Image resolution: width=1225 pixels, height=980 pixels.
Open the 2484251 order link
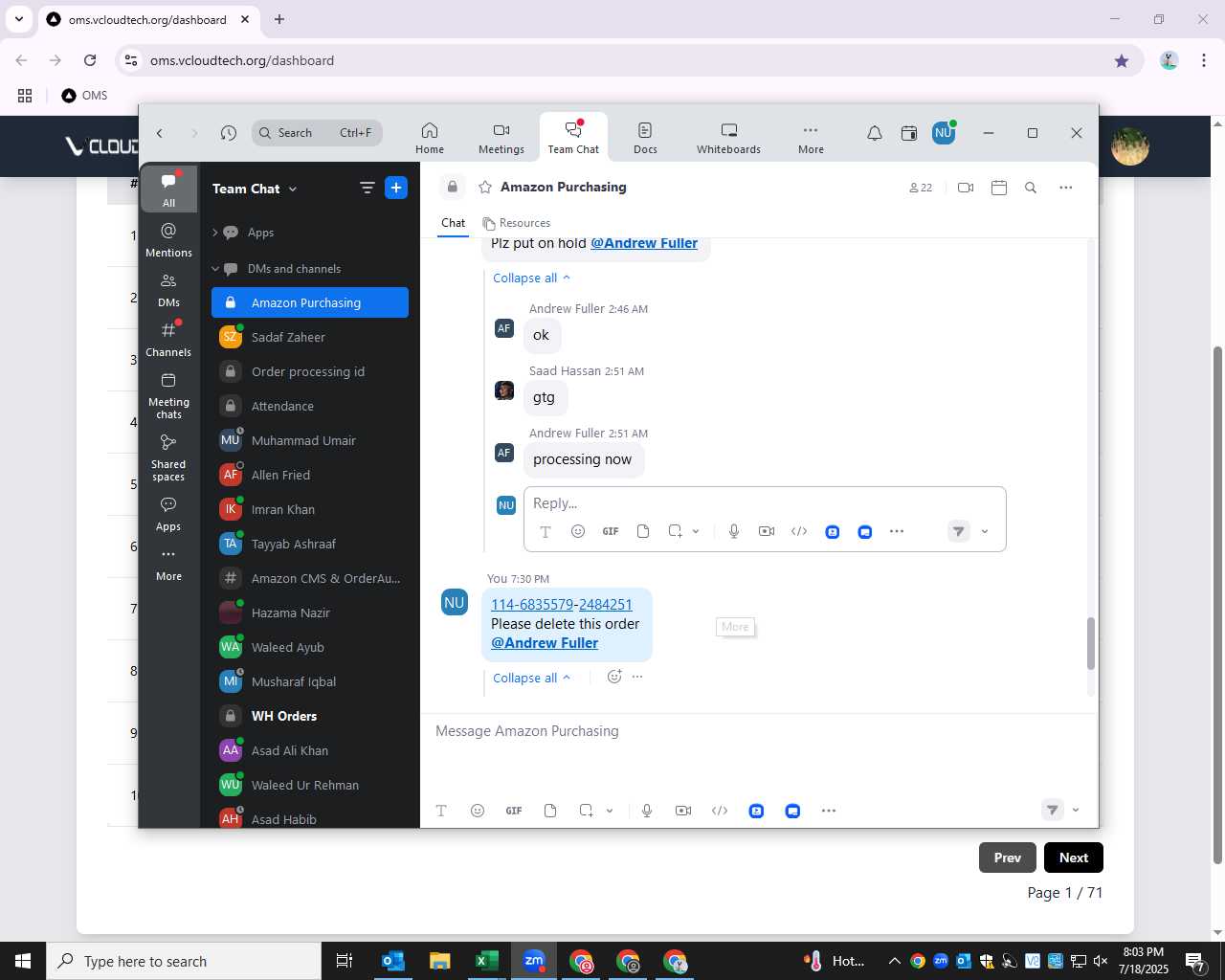(x=606, y=604)
